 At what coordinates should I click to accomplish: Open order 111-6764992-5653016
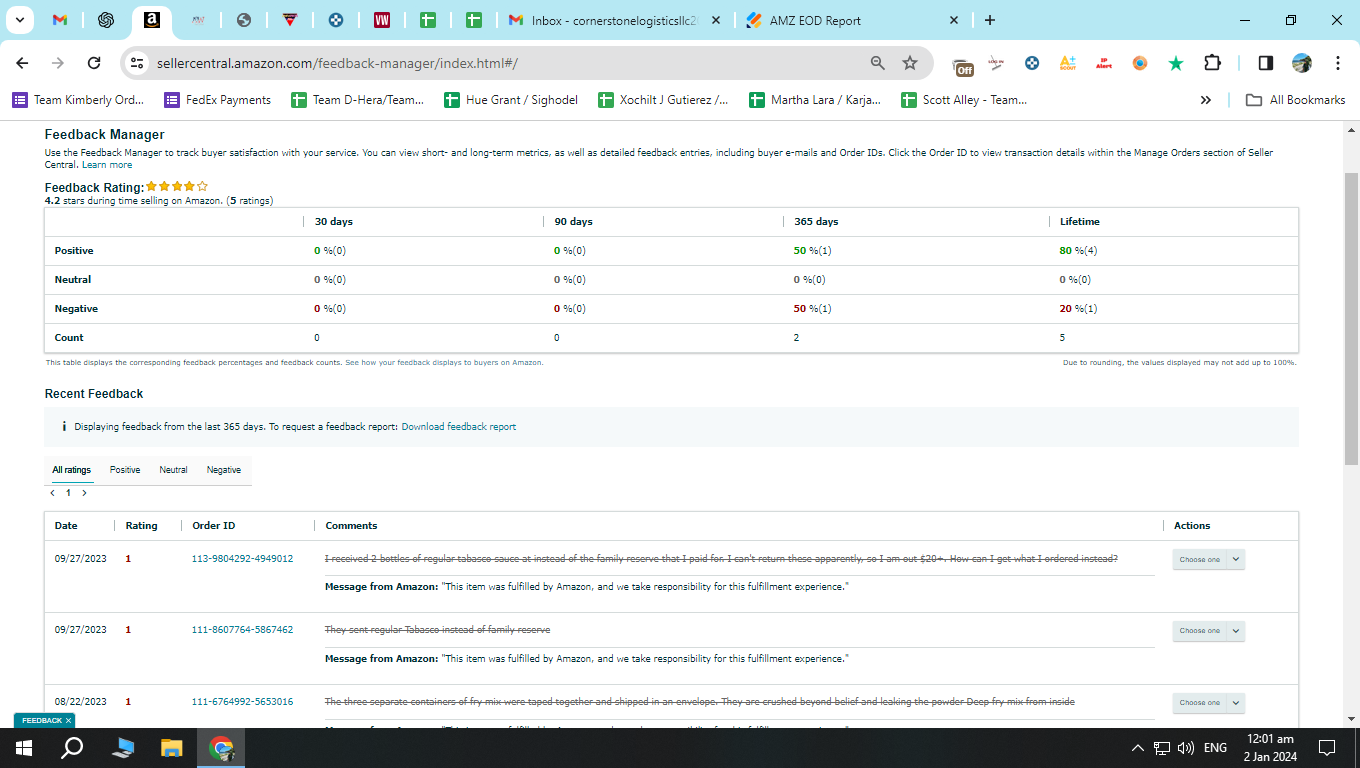tap(242, 702)
